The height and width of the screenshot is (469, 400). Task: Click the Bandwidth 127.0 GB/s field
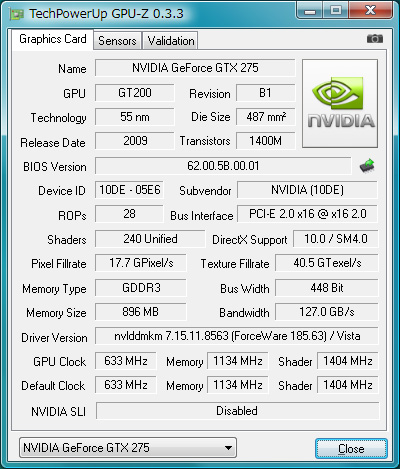point(327,312)
